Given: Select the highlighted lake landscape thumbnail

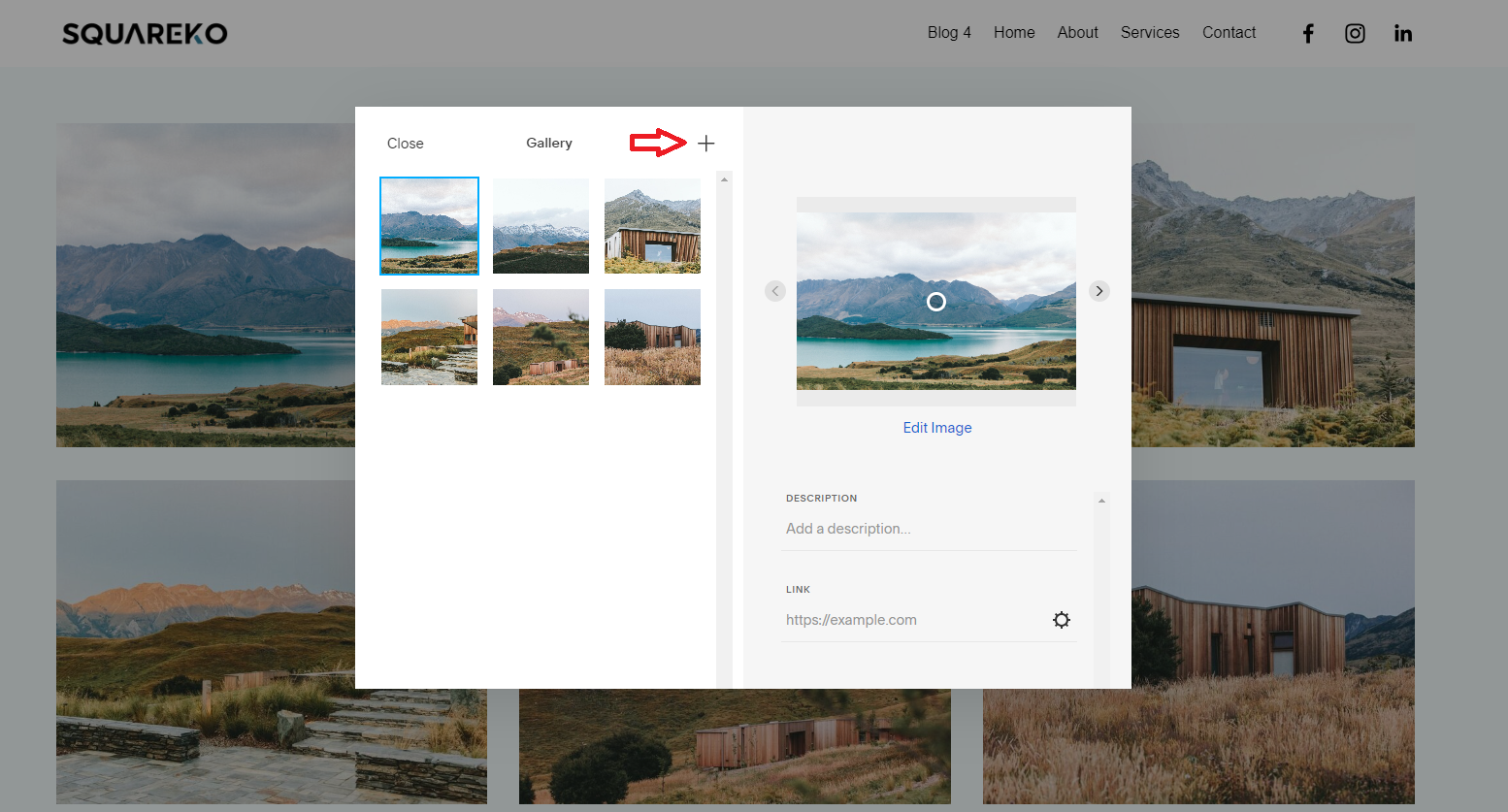Looking at the screenshot, I should (x=429, y=225).
